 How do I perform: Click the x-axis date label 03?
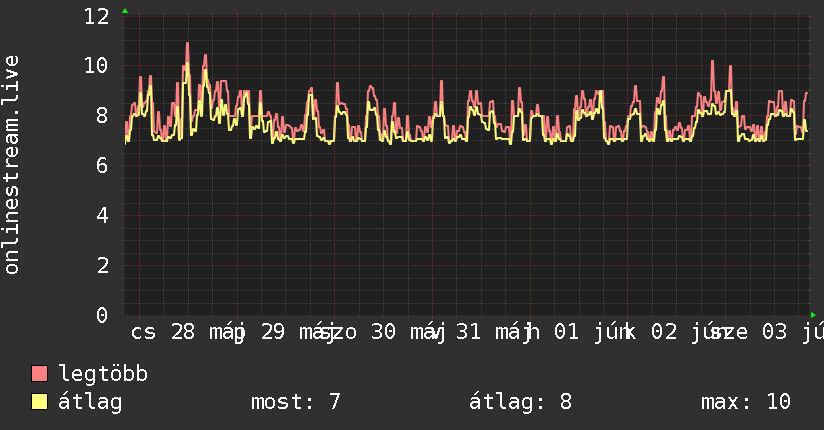coord(774,332)
